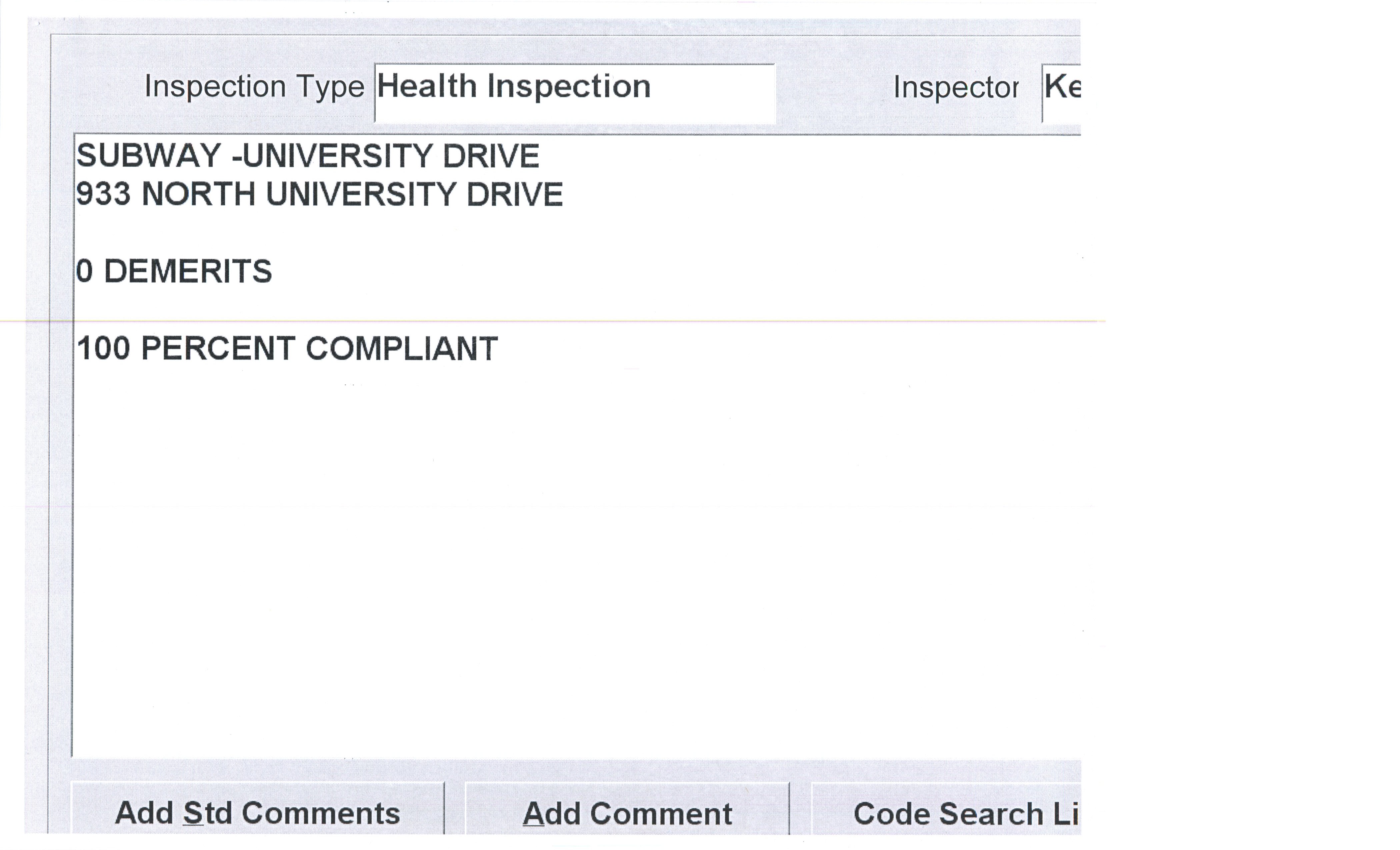Click the word SUBWAY in comments
The width and height of the screenshot is (1400, 850).
coord(148,156)
